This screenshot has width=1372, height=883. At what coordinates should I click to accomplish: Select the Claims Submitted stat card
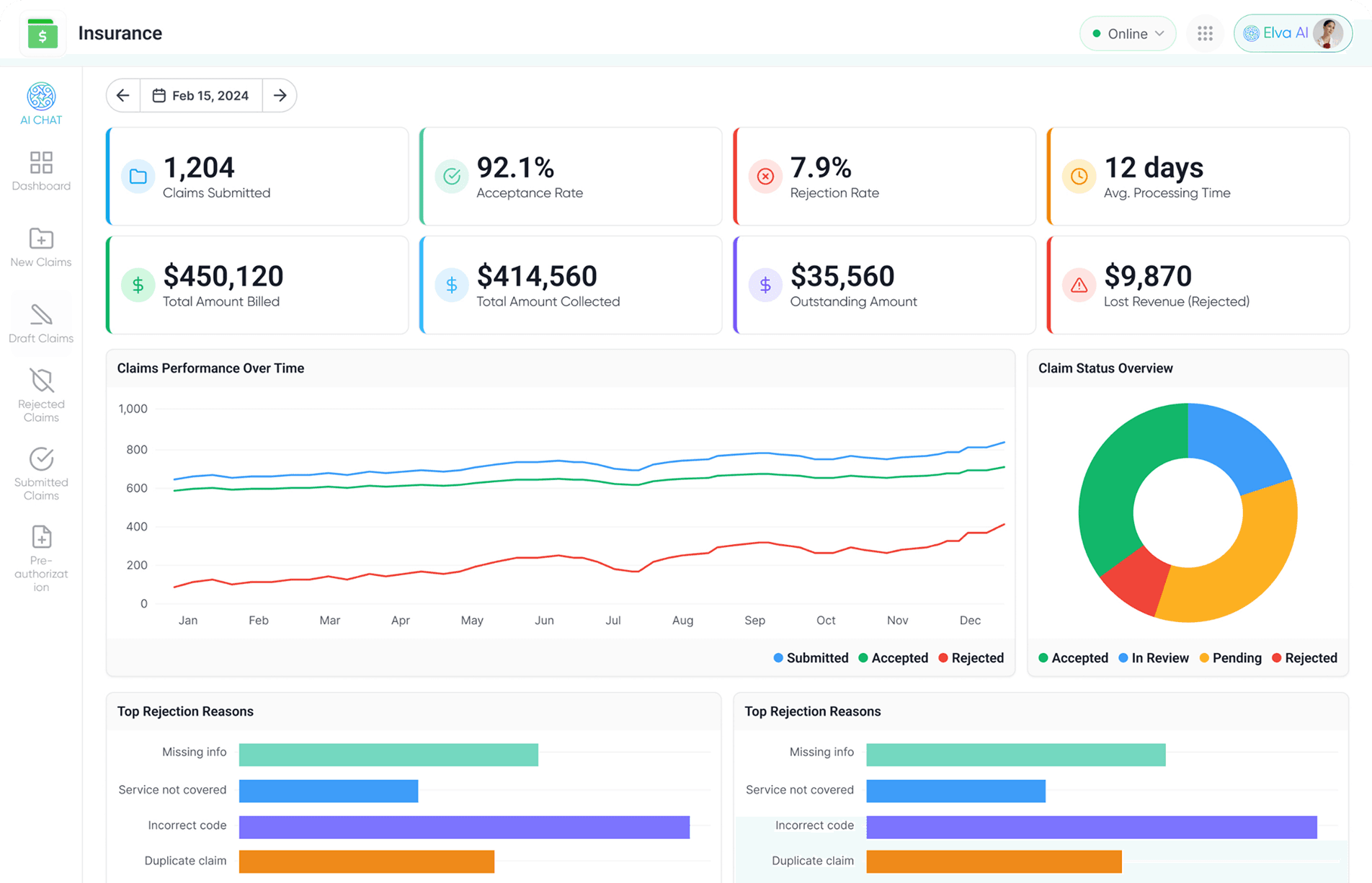click(257, 177)
